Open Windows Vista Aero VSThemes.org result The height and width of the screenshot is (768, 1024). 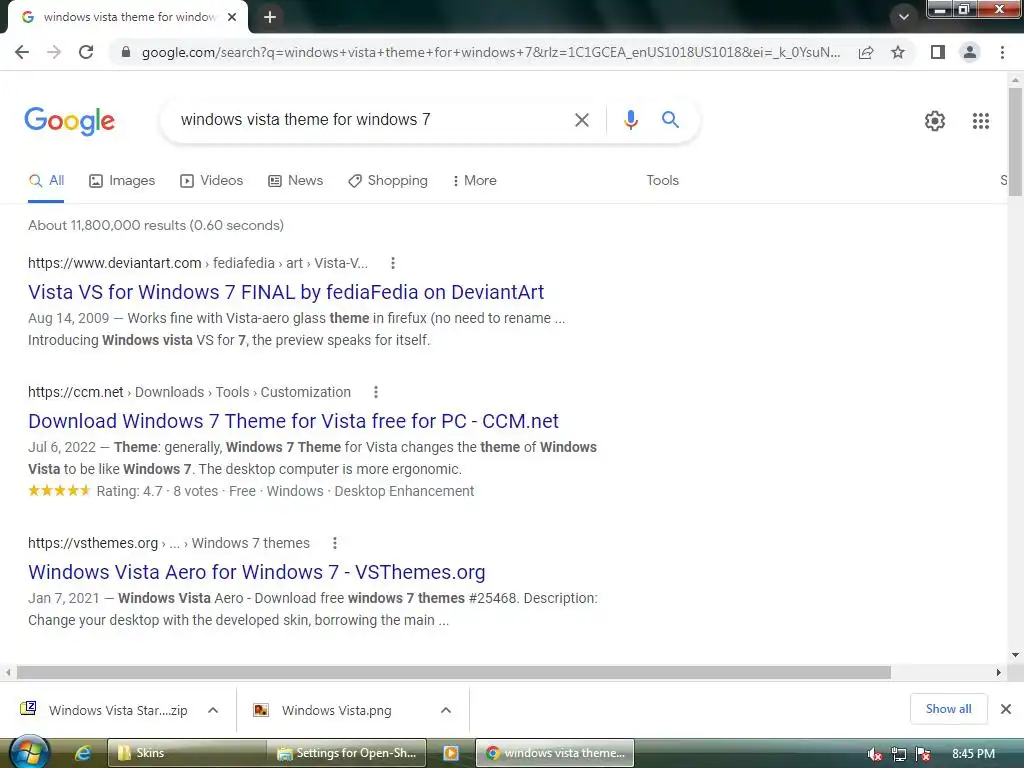pos(257,572)
